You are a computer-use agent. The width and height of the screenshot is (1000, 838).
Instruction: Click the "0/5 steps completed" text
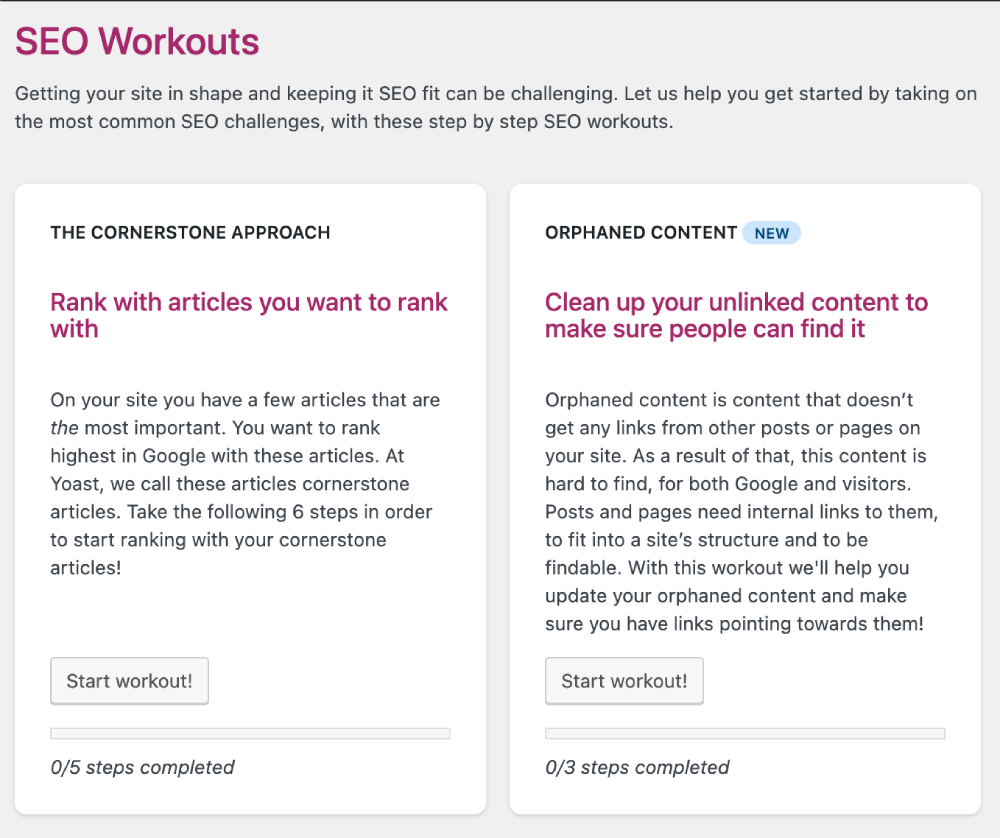(x=142, y=768)
